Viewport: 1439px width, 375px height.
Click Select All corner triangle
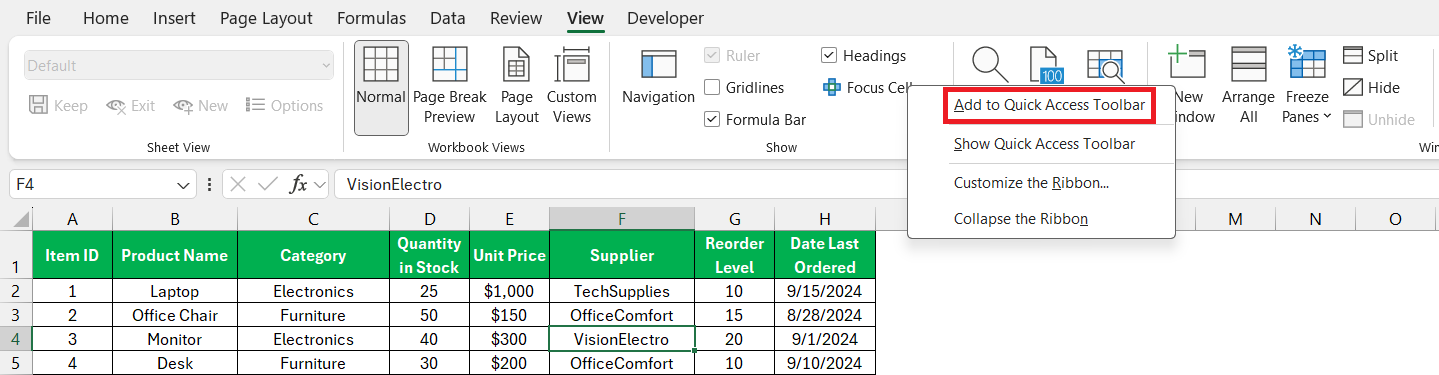coord(21,219)
